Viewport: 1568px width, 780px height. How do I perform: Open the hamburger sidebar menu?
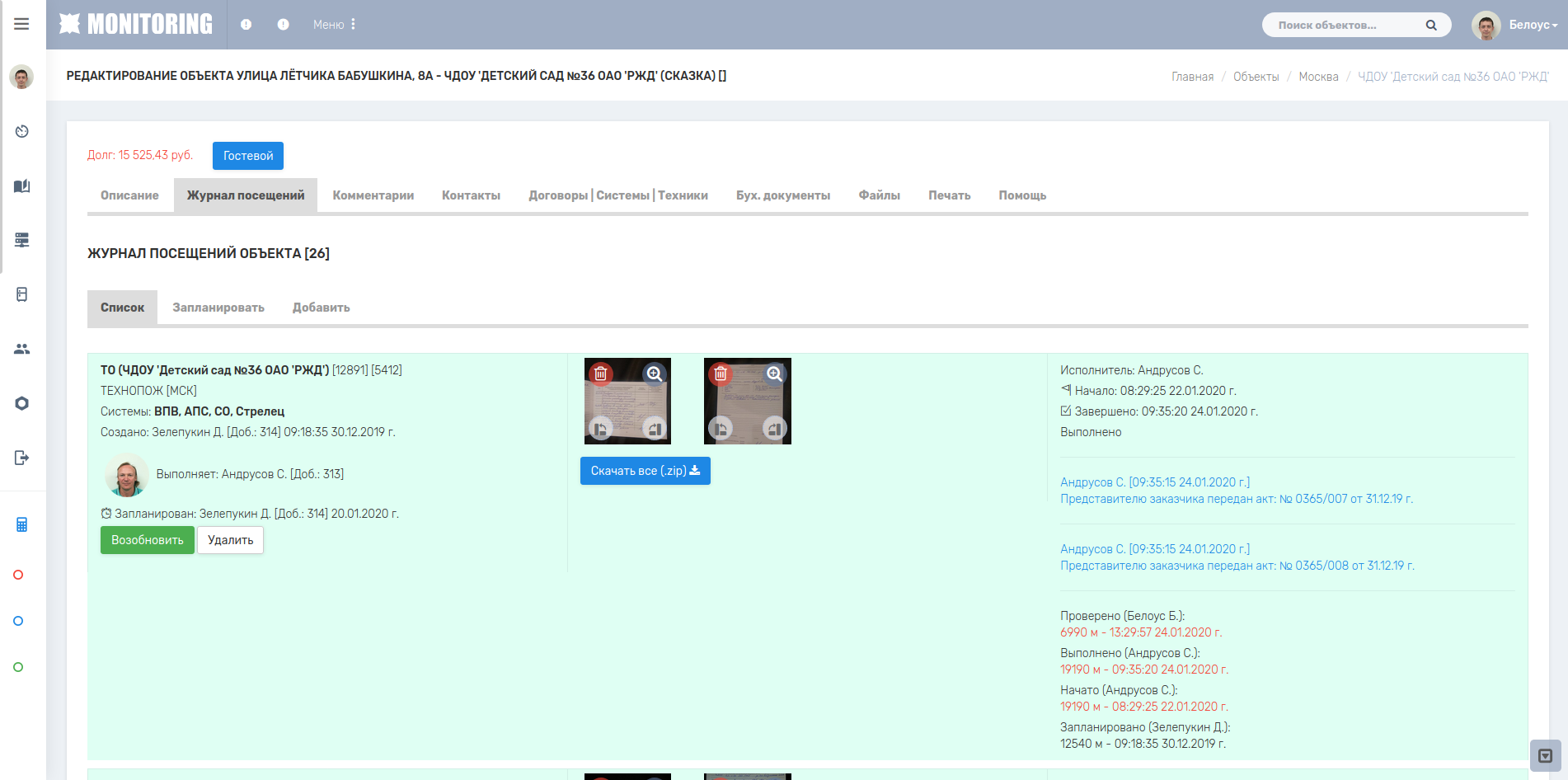21,24
